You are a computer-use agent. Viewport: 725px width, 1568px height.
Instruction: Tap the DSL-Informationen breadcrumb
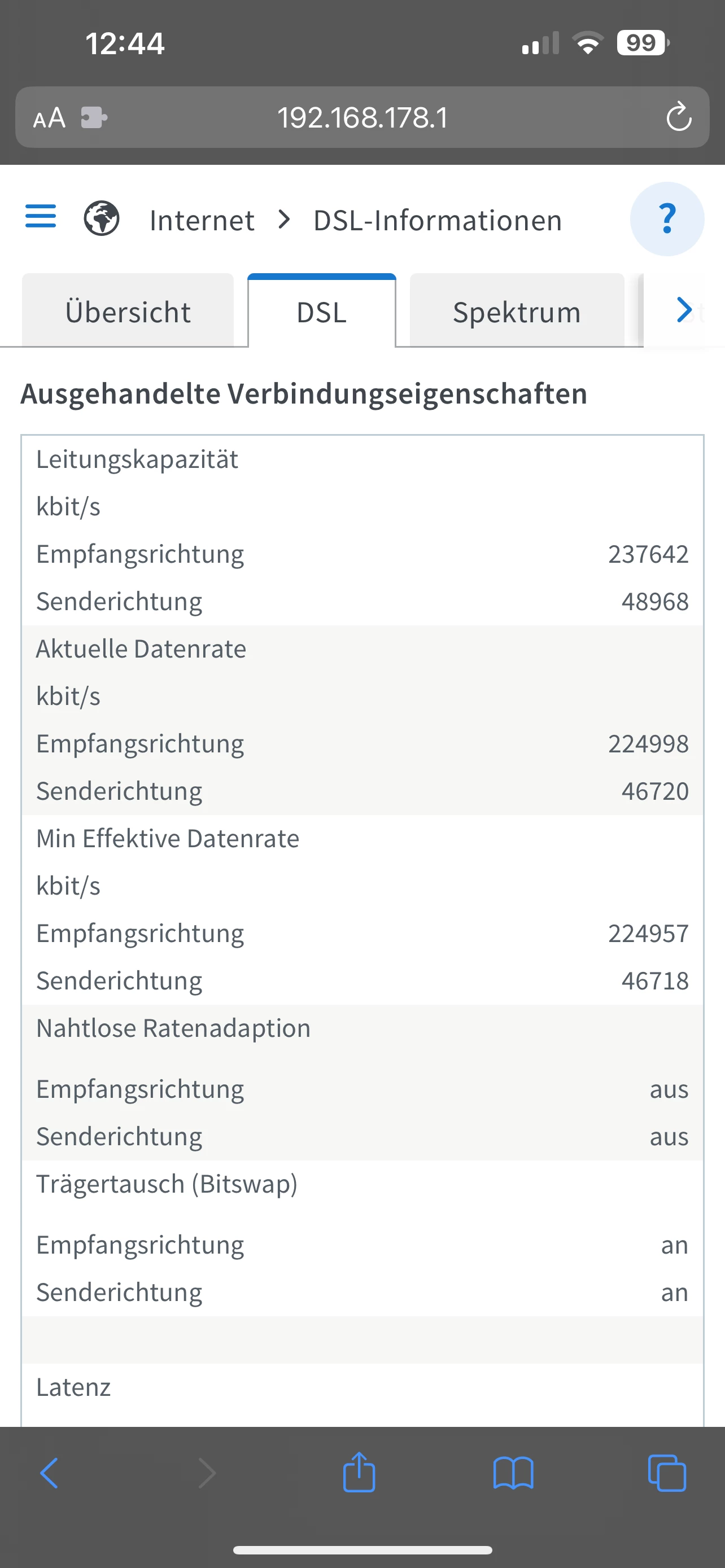pyautogui.click(x=437, y=220)
